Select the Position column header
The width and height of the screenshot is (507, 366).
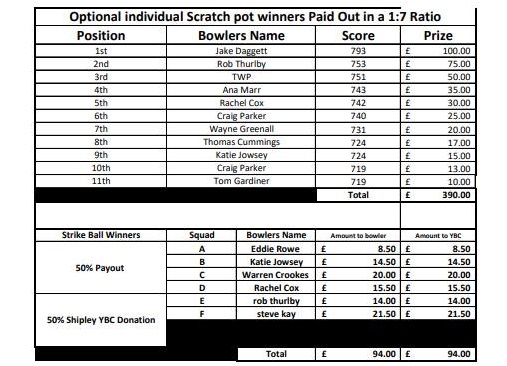point(101,35)
